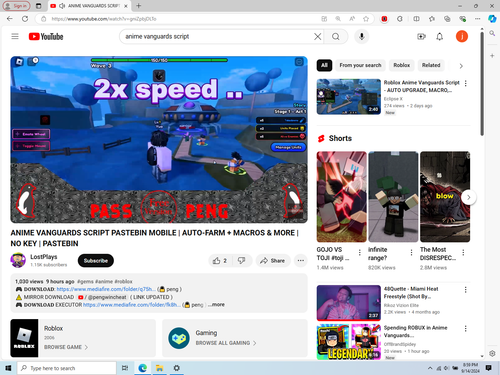Open the Copilot sidebar icon
The height and width of the screenshot is (375, 500).
[492, 19]
